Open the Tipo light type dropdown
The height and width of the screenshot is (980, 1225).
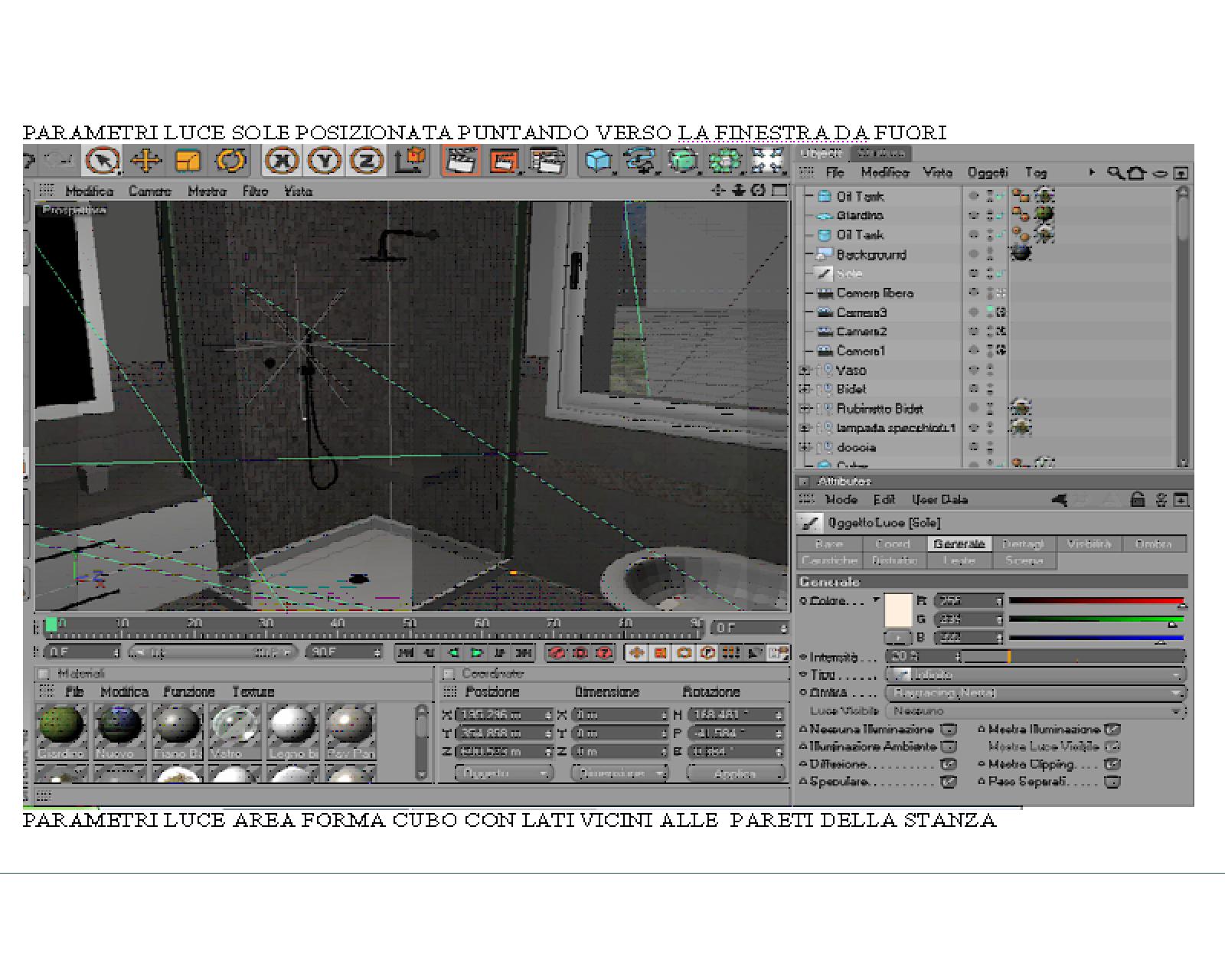coord(1035,675)
